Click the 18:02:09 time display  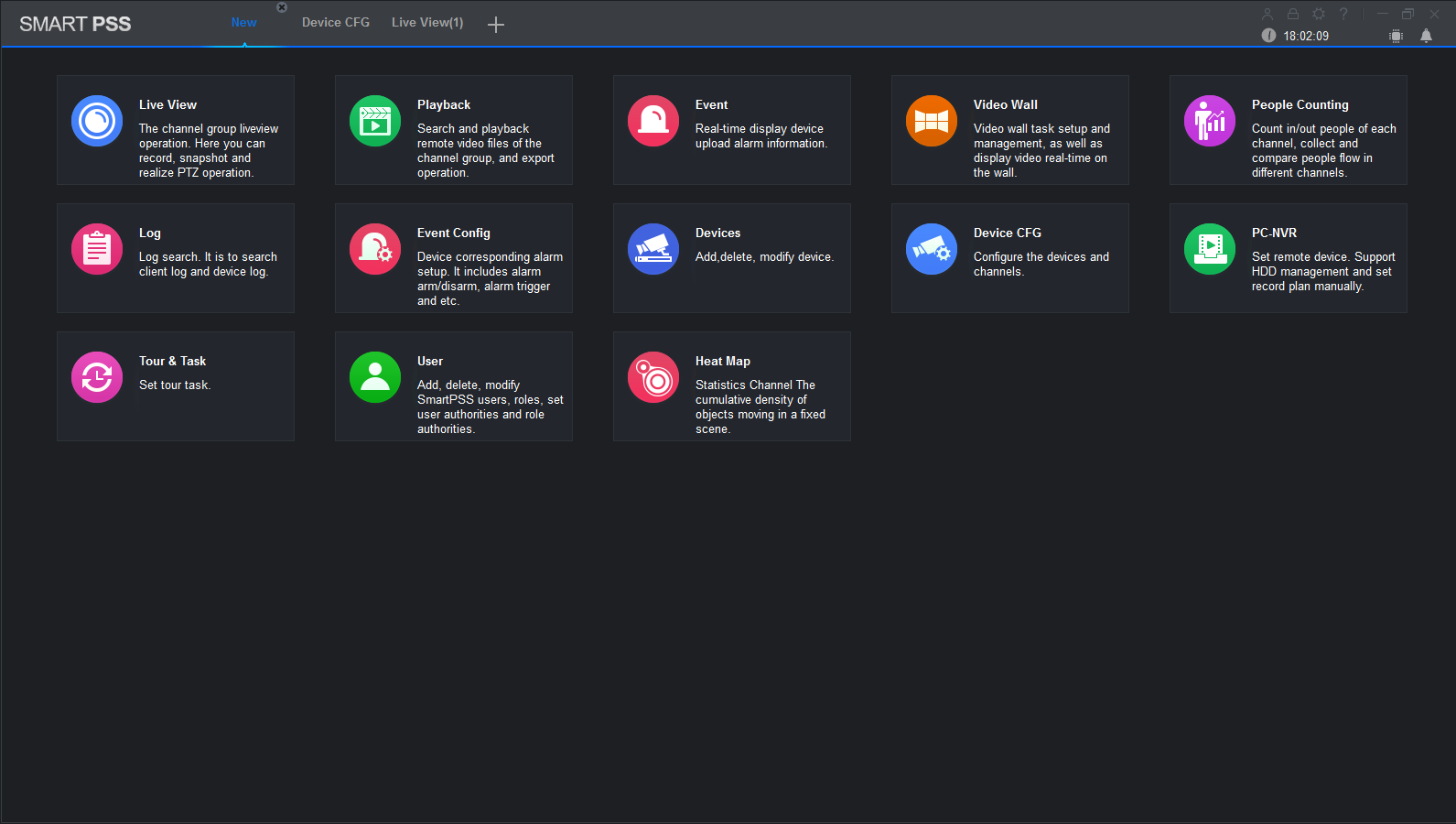[x=1306, y=36]
